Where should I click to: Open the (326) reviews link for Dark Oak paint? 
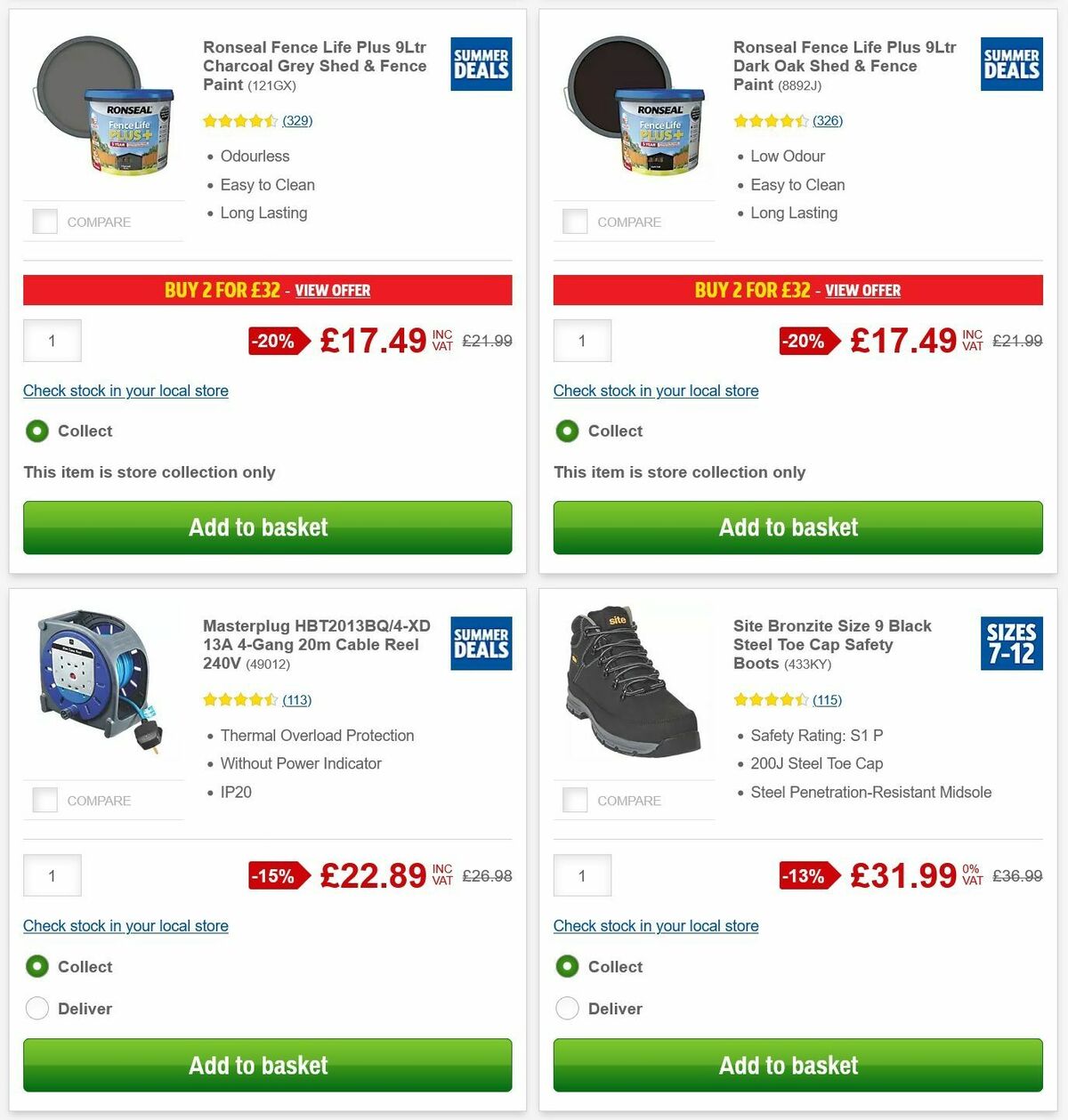(827, 120)
